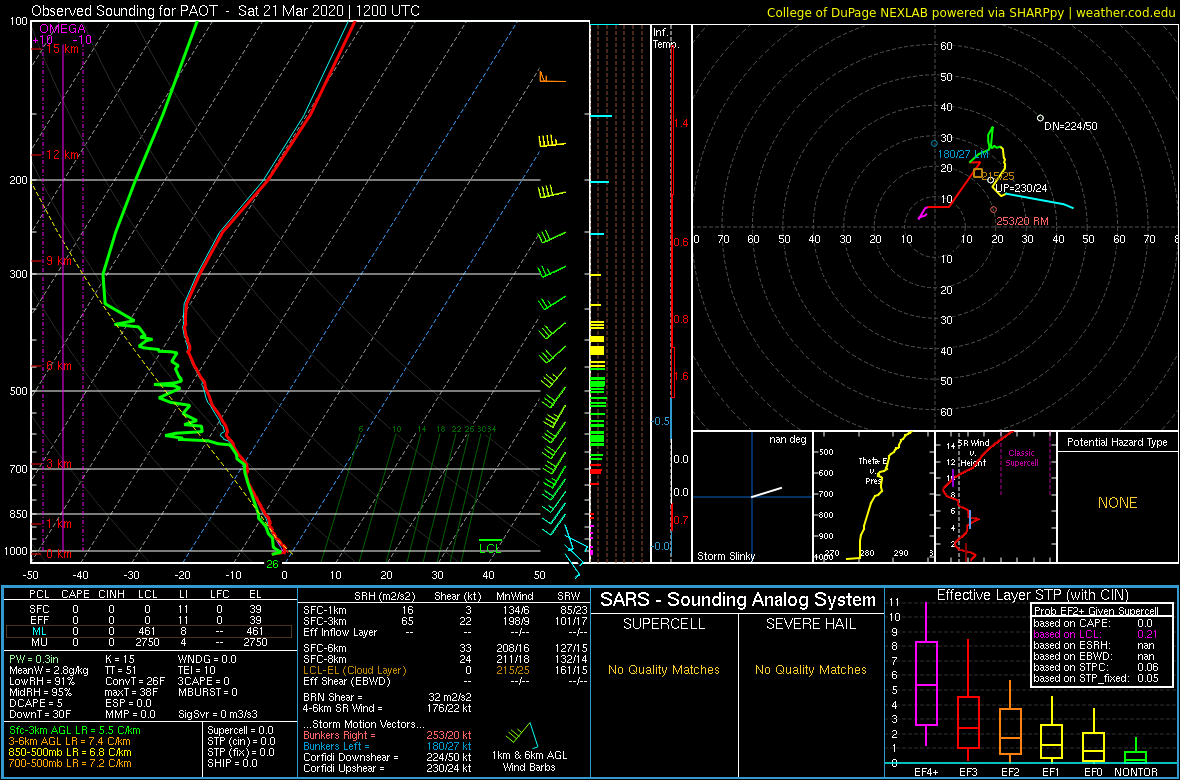The height and width of the screenshot is (780, 1180).
Task: Click the MeanW = 2.8g/kg value
Action: click(x=49, y=670)
